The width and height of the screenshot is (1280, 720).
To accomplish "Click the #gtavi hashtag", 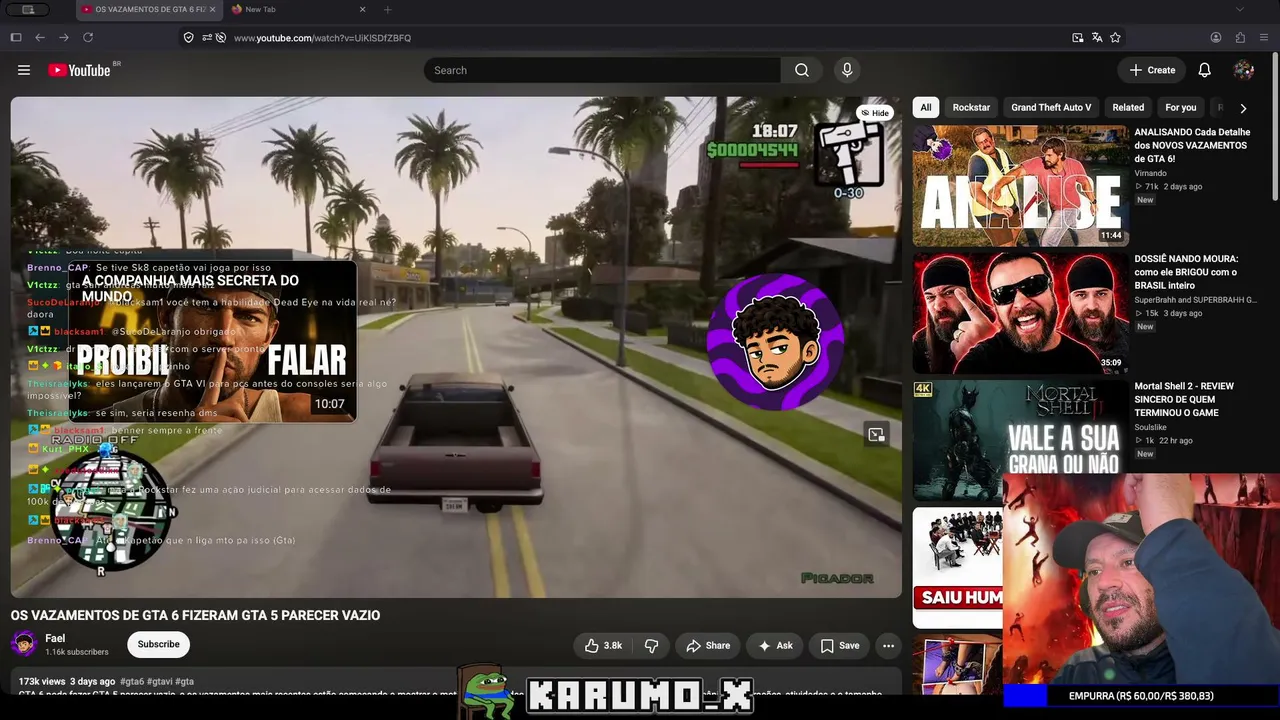I will coord(160,681).
